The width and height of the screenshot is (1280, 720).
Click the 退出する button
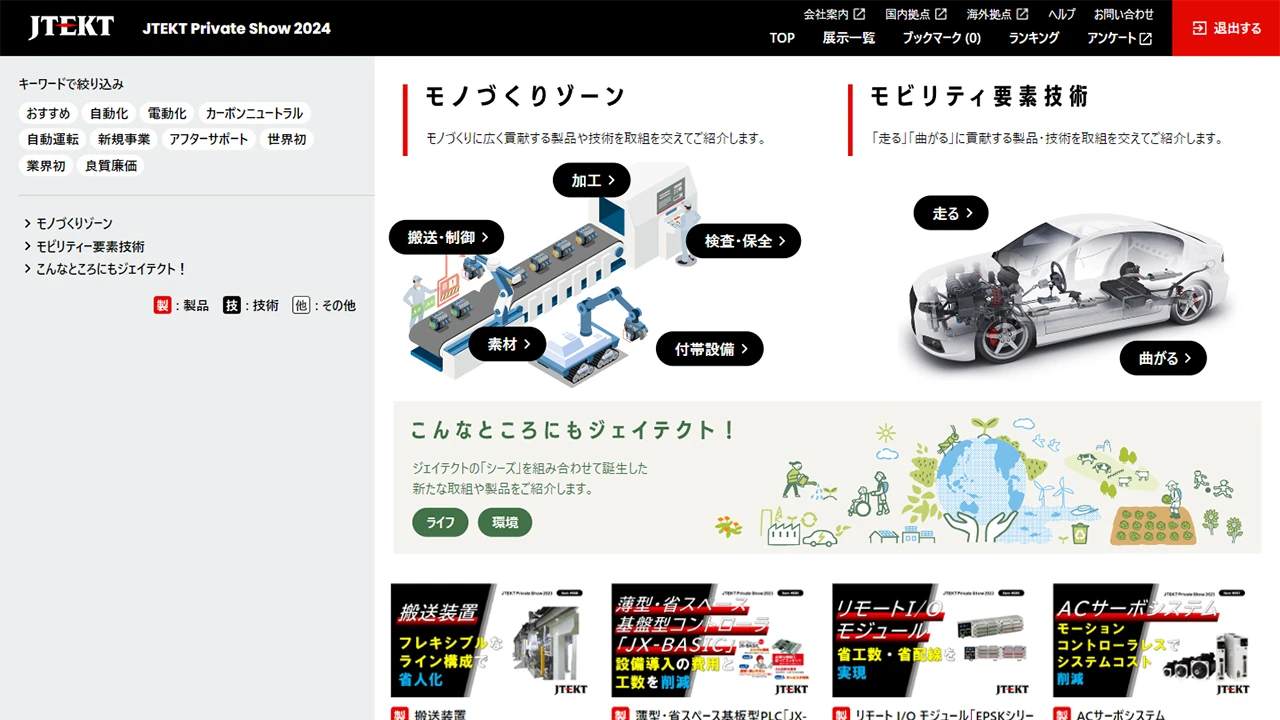pyautogui.click(x=1226, y=28)
